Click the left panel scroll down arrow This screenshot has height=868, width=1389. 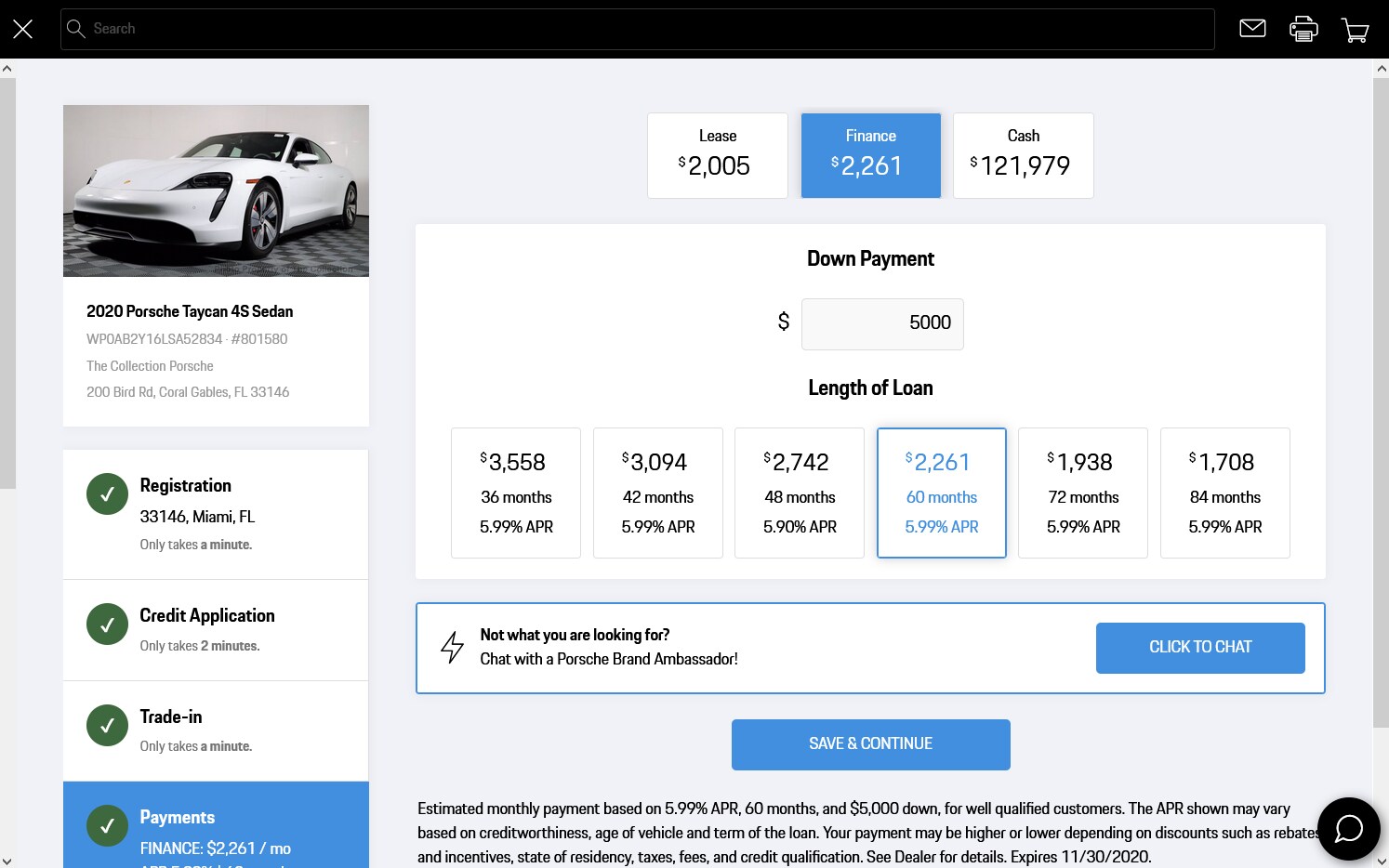click(7, 861)
